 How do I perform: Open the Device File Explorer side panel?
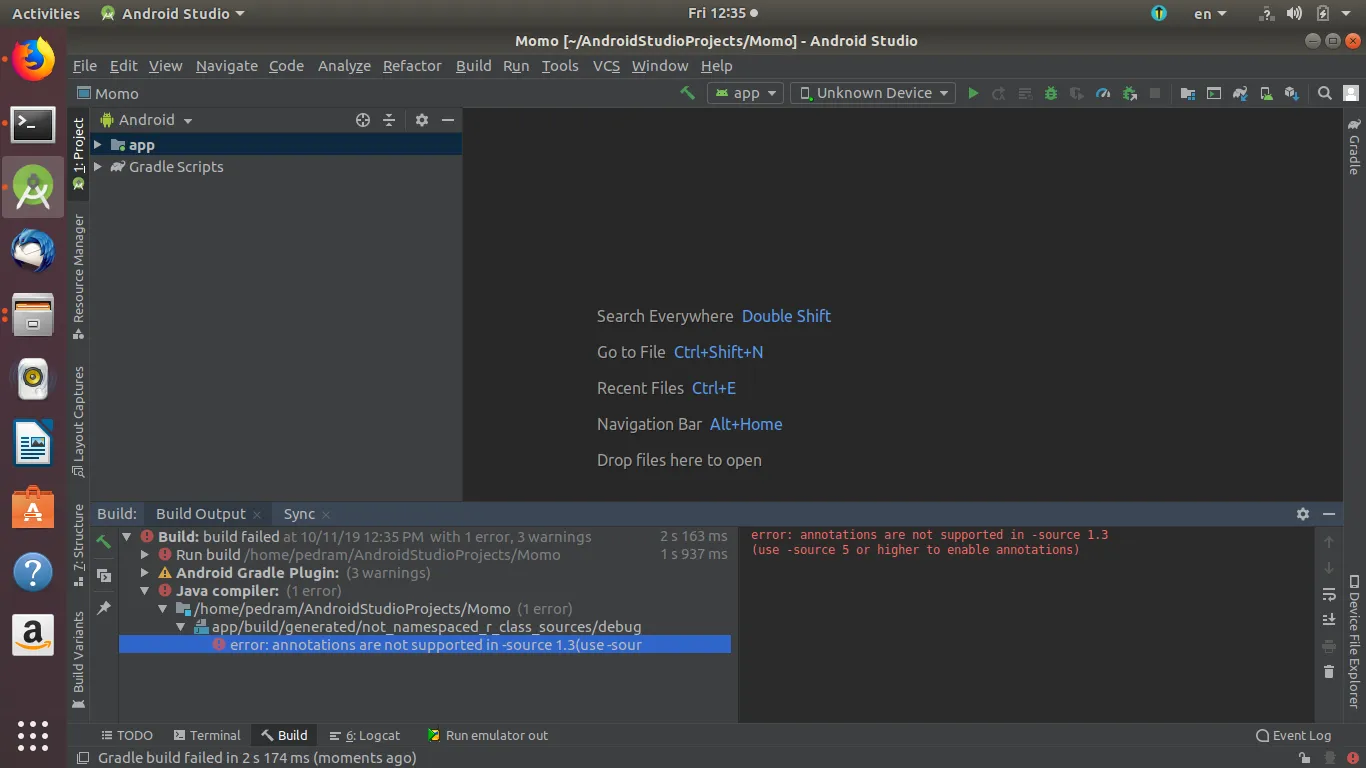coord(1354,640)
